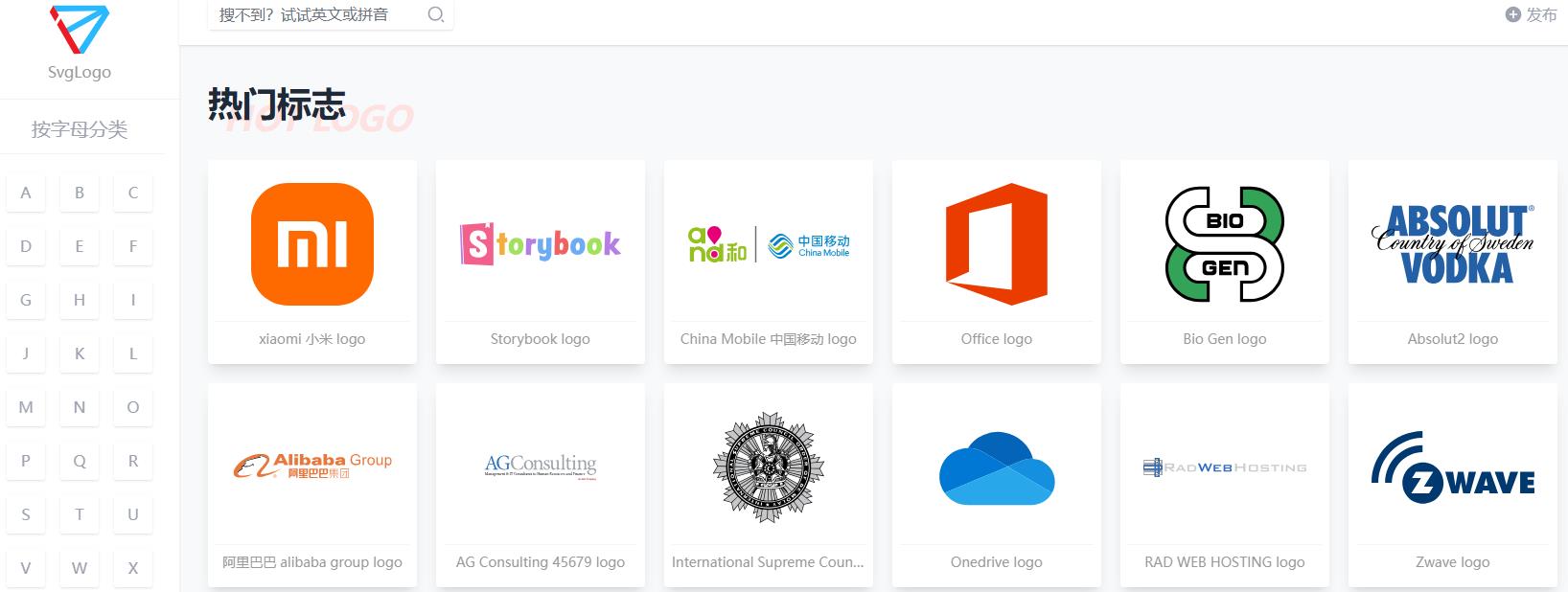This screenshot has height=592, width=1568.
Task: Filter logos by letter B
Action: pyautogui.click(x=80, y=193)
